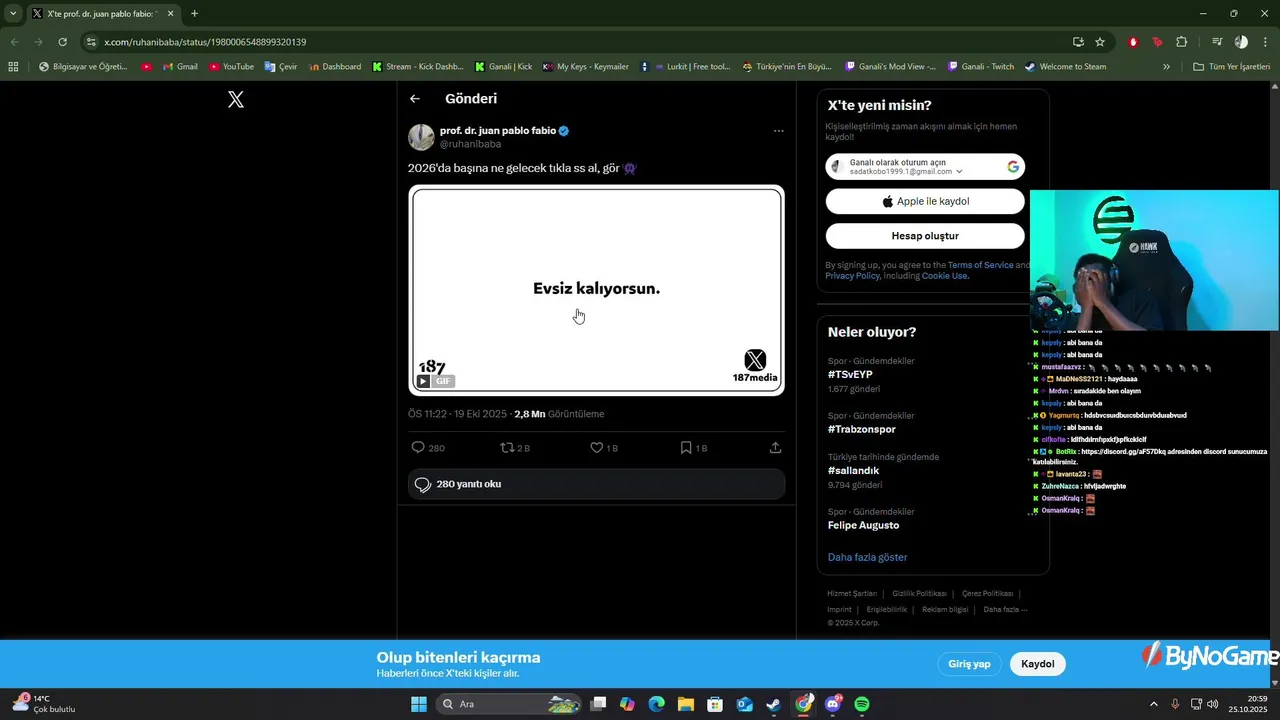Open the Tüm Yer İşaretleri folder
The width and height of the screenshot is (1280, 720).
[x=1231, y=67]
